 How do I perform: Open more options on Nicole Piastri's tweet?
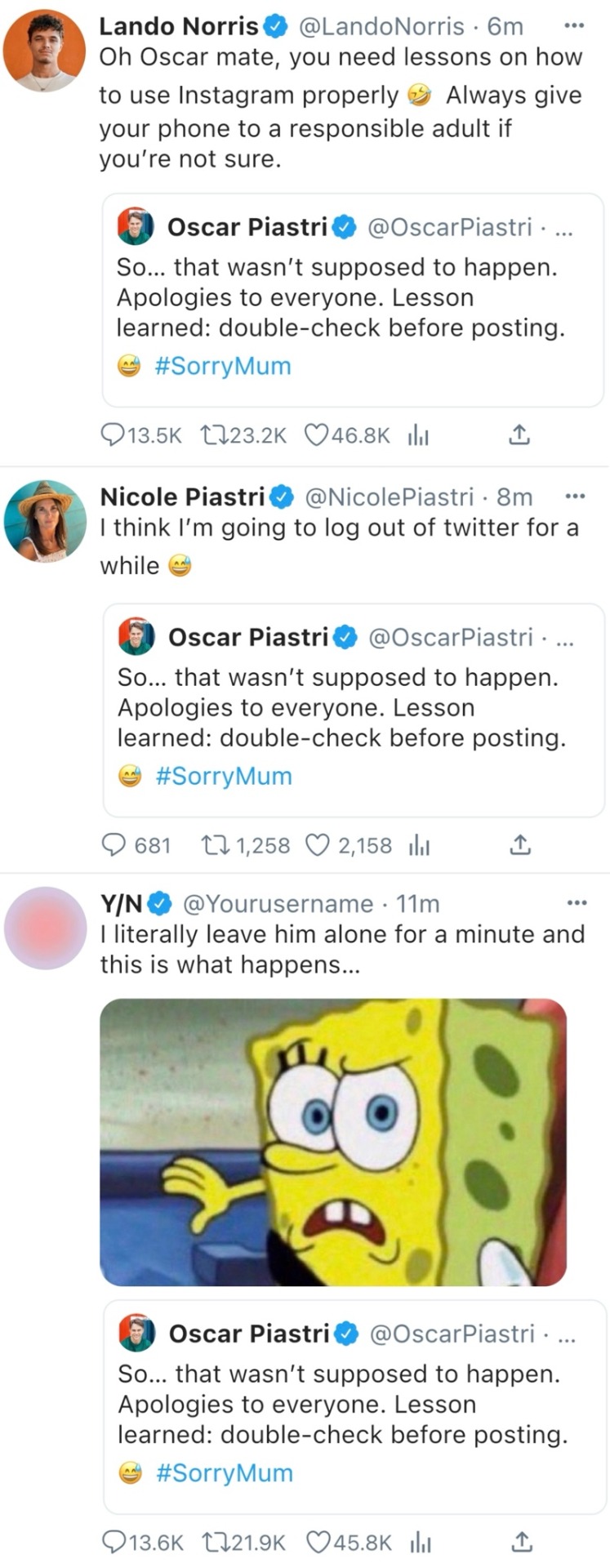click(x=576, y=496)
